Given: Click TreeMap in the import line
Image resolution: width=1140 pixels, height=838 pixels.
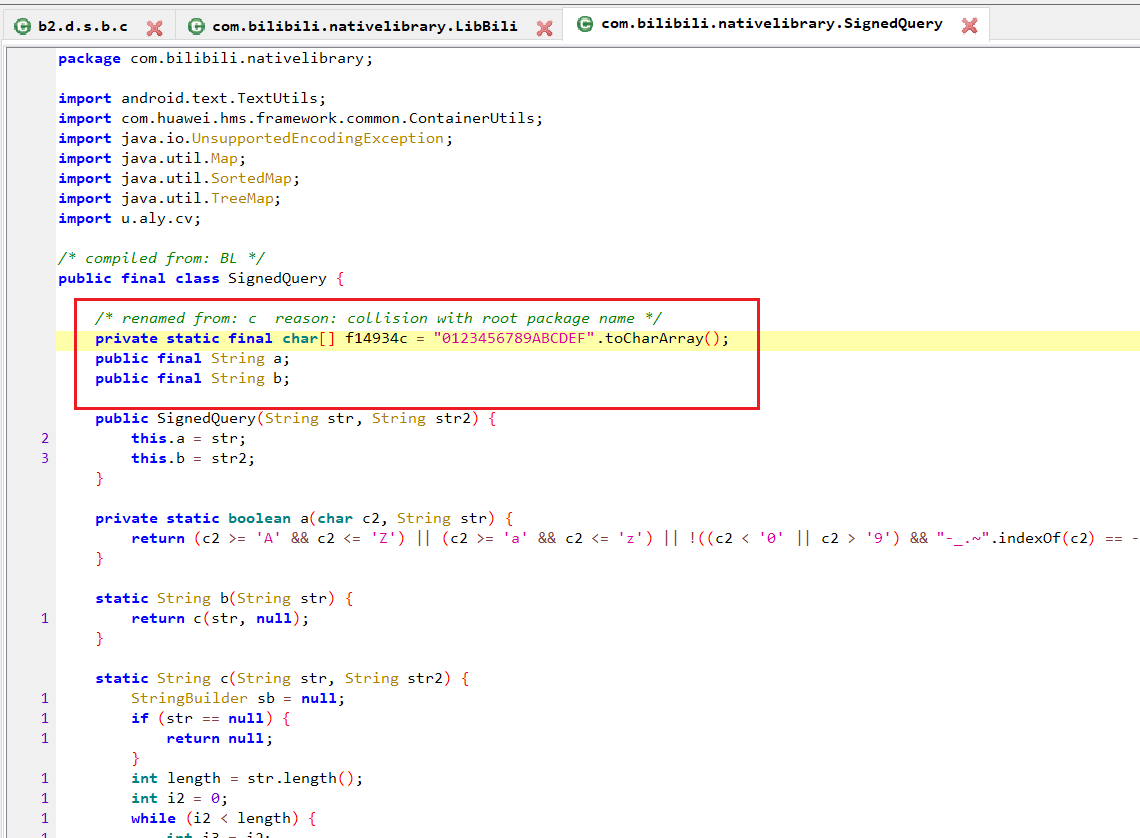Looking at the screenshot, I should (242, 198).
